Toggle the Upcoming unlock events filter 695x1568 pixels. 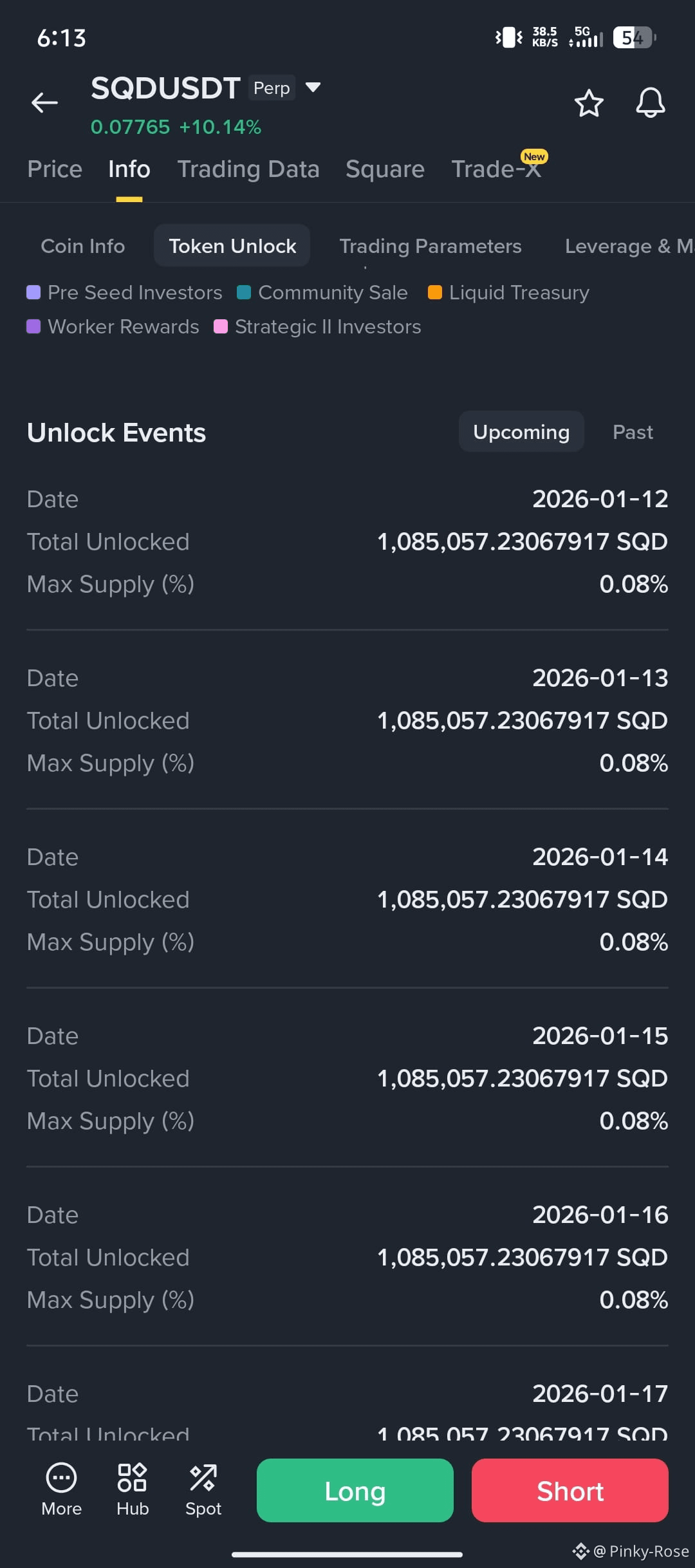coord(521,432)
